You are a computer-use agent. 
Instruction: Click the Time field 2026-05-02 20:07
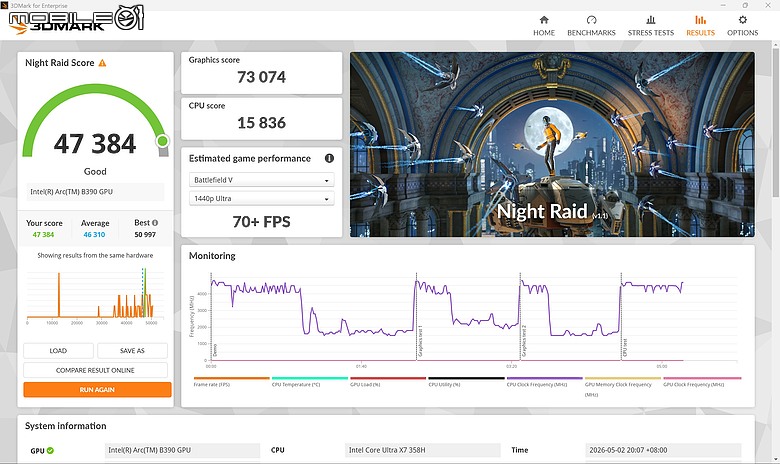663,450
